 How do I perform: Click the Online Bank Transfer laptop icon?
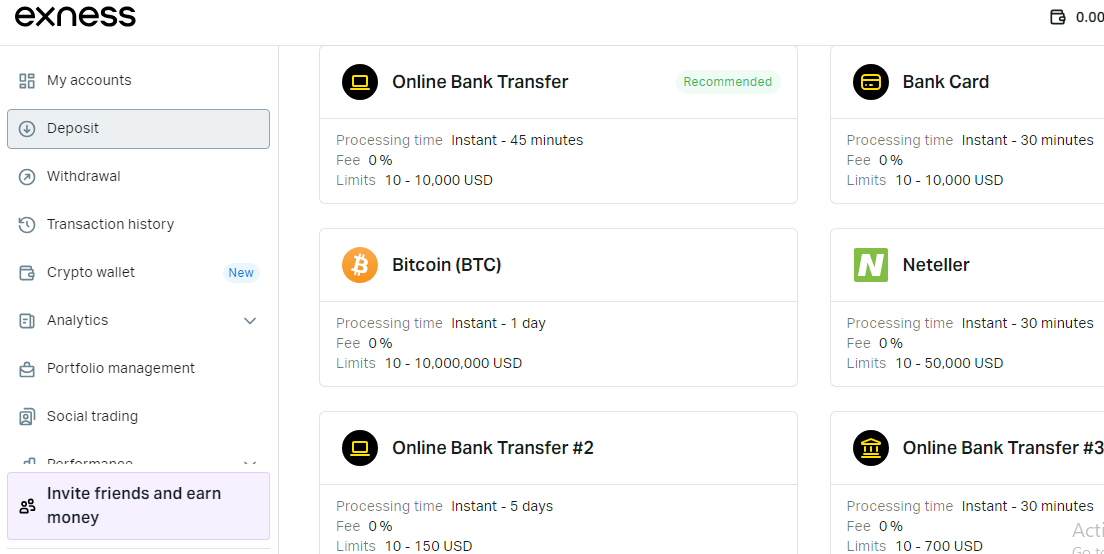click(x=360, y=82)
